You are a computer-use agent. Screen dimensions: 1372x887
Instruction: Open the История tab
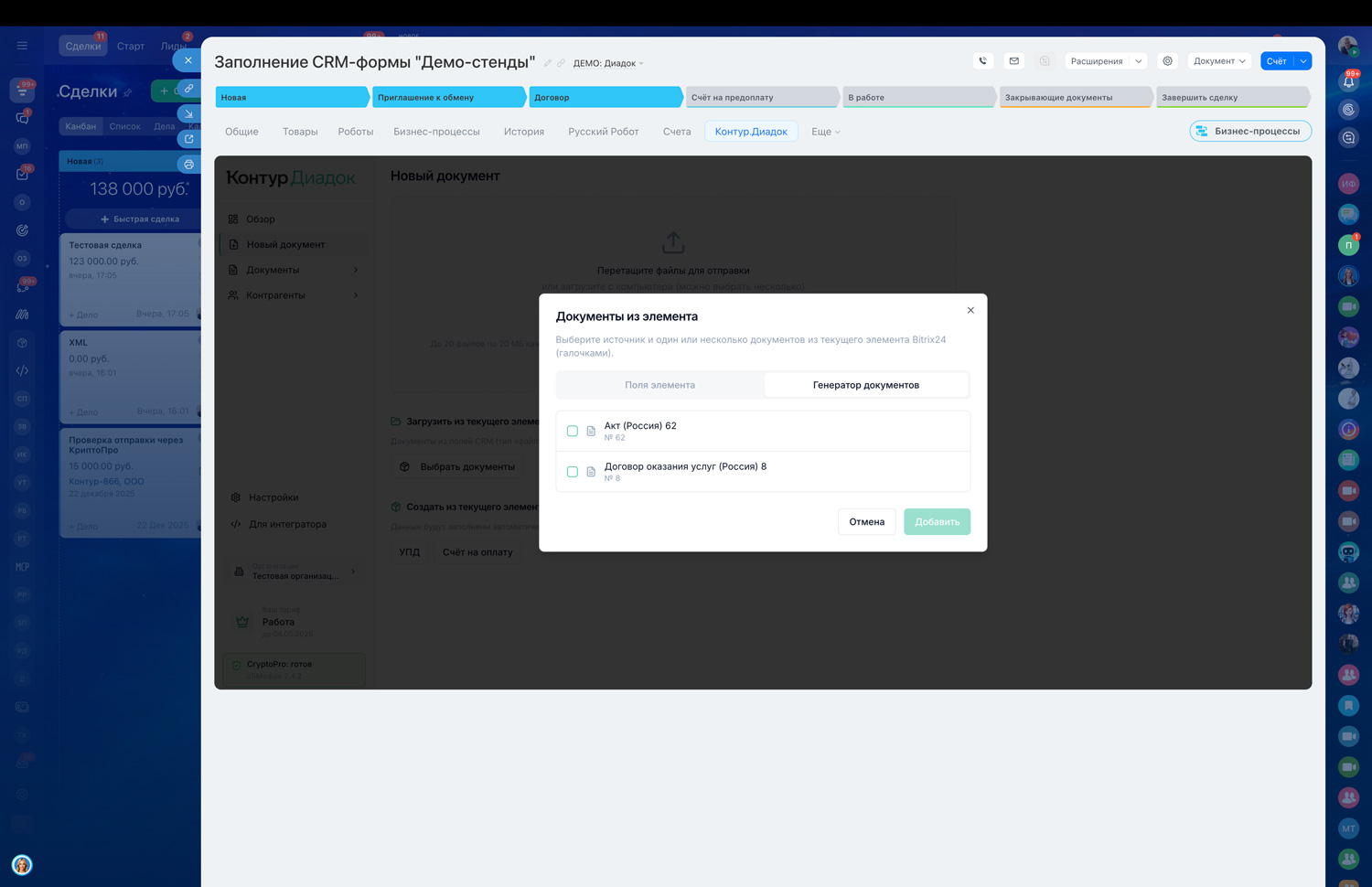pyautogui.click(x=524, y=132)
